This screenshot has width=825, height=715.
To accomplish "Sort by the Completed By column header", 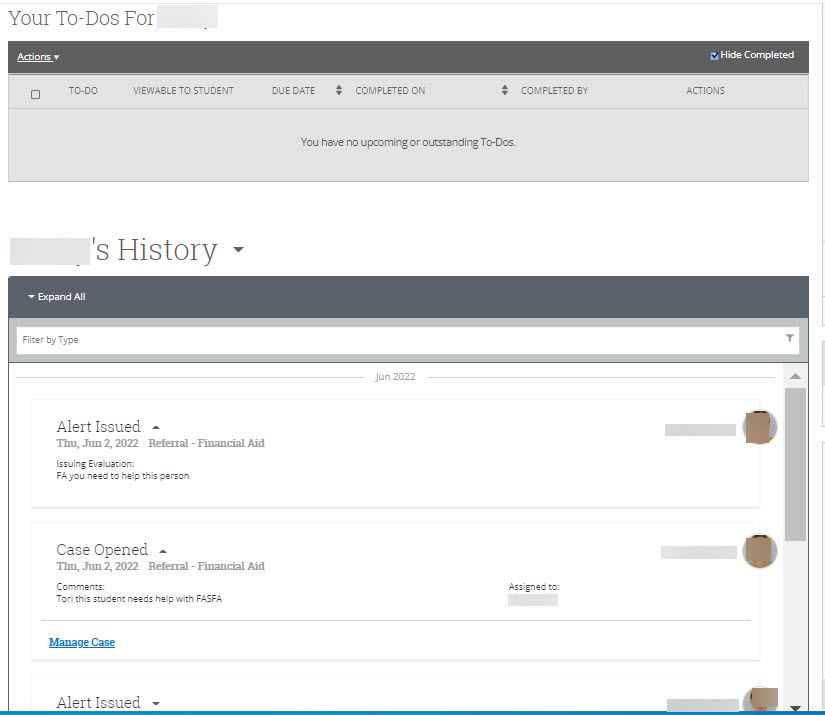I will click(x=554, y=91).
